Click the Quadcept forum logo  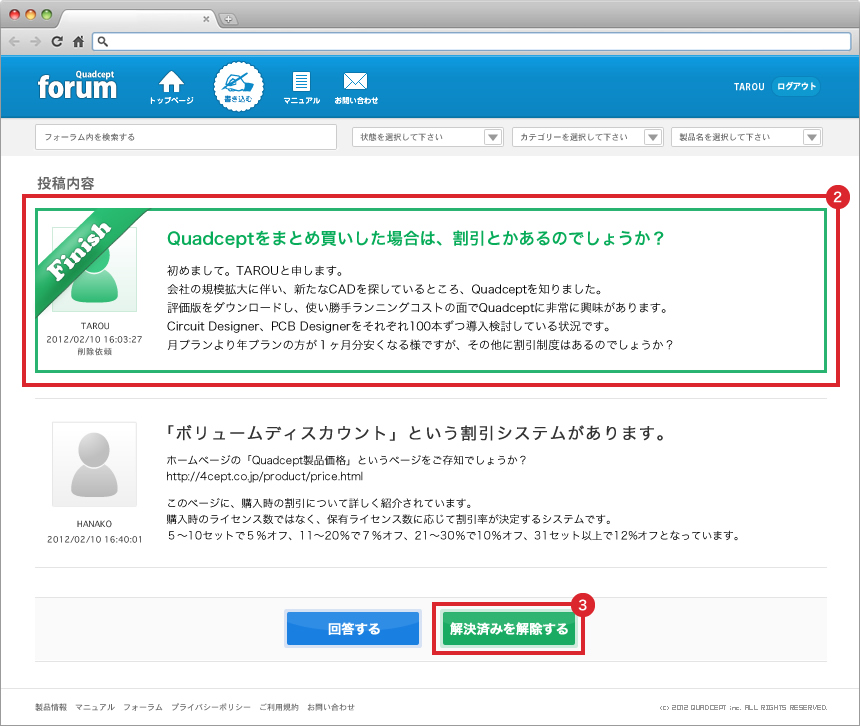point(77,85)
